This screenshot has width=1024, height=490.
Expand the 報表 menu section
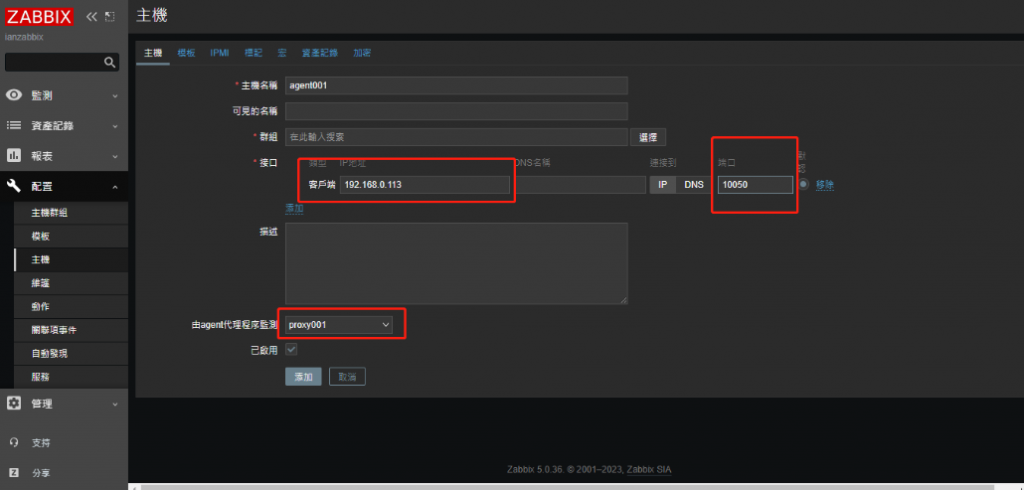[x=64, y=156]
